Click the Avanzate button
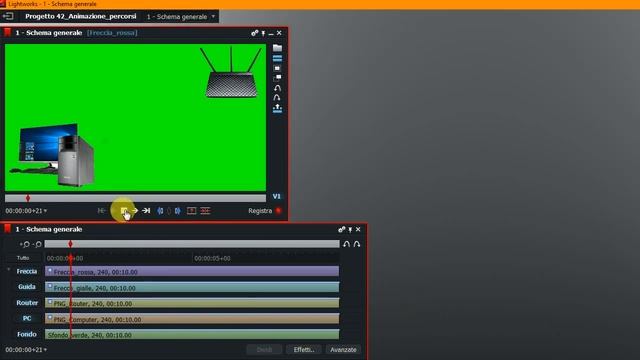The width and height of the screenshot is (640, 360). [343, 350]
